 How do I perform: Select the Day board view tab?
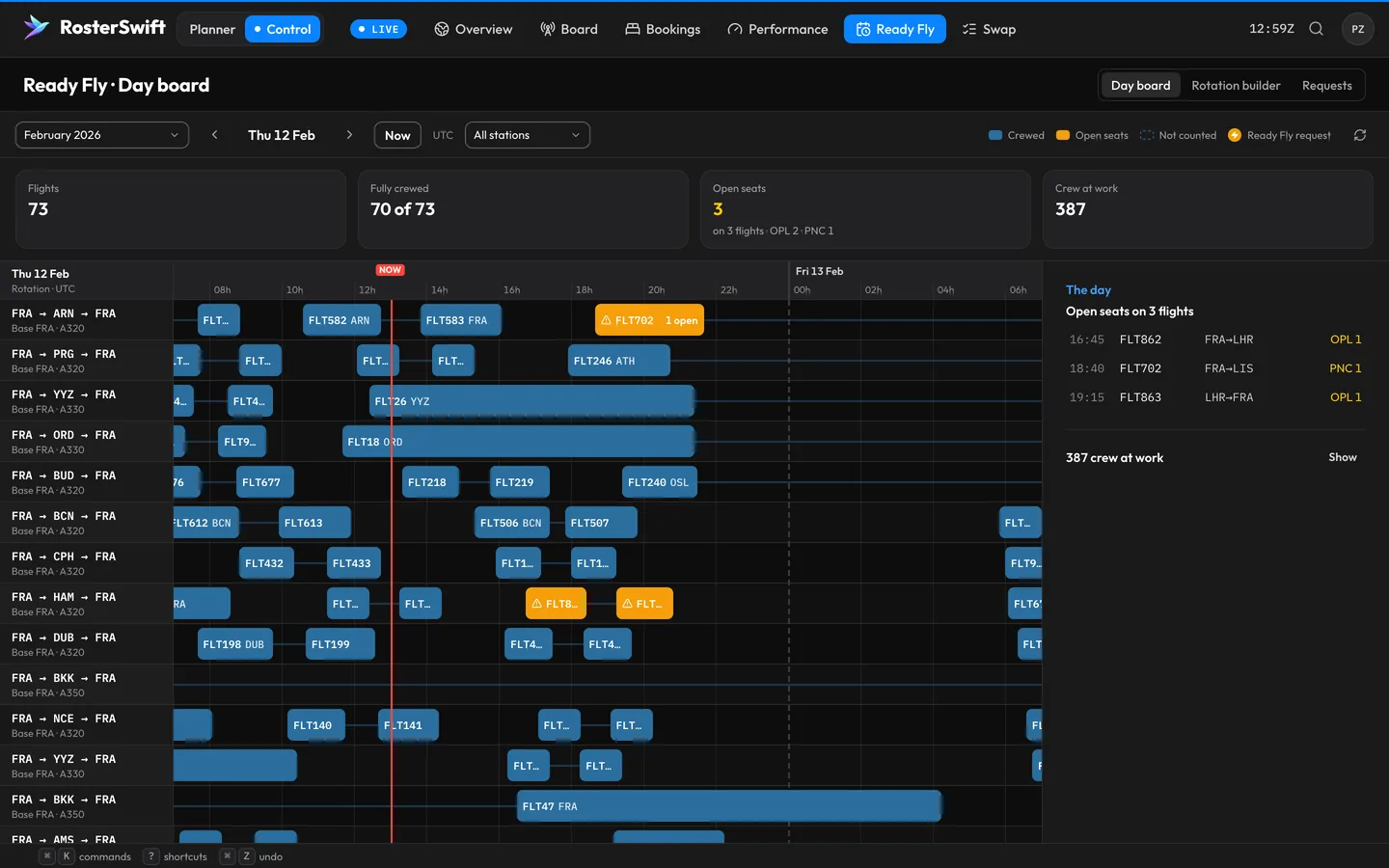[1140, 85]
